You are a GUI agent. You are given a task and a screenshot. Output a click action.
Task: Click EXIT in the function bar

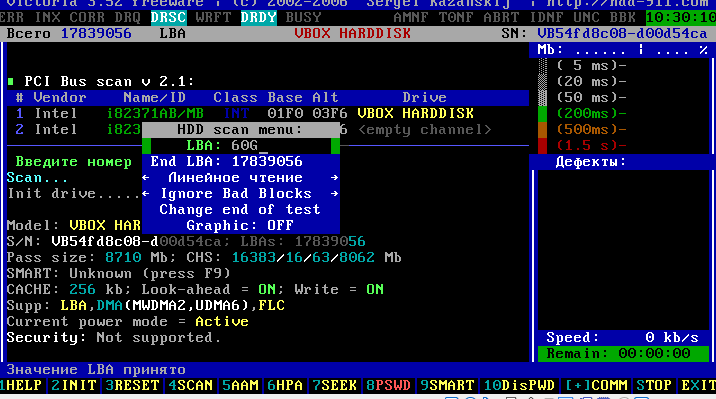point(698,385)
